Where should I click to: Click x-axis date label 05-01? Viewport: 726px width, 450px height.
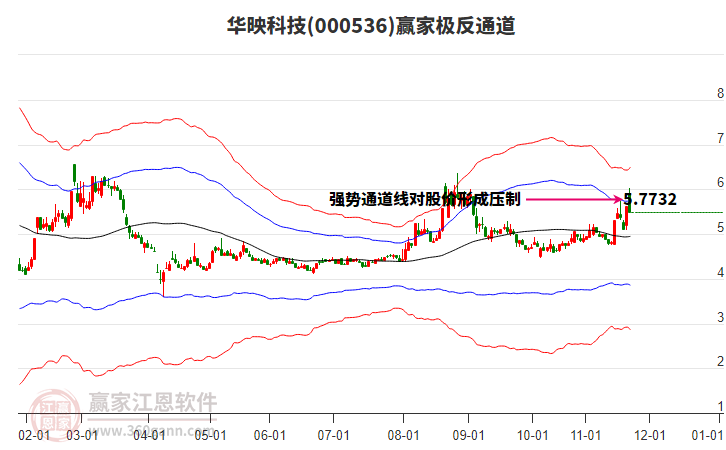(211, 436)
